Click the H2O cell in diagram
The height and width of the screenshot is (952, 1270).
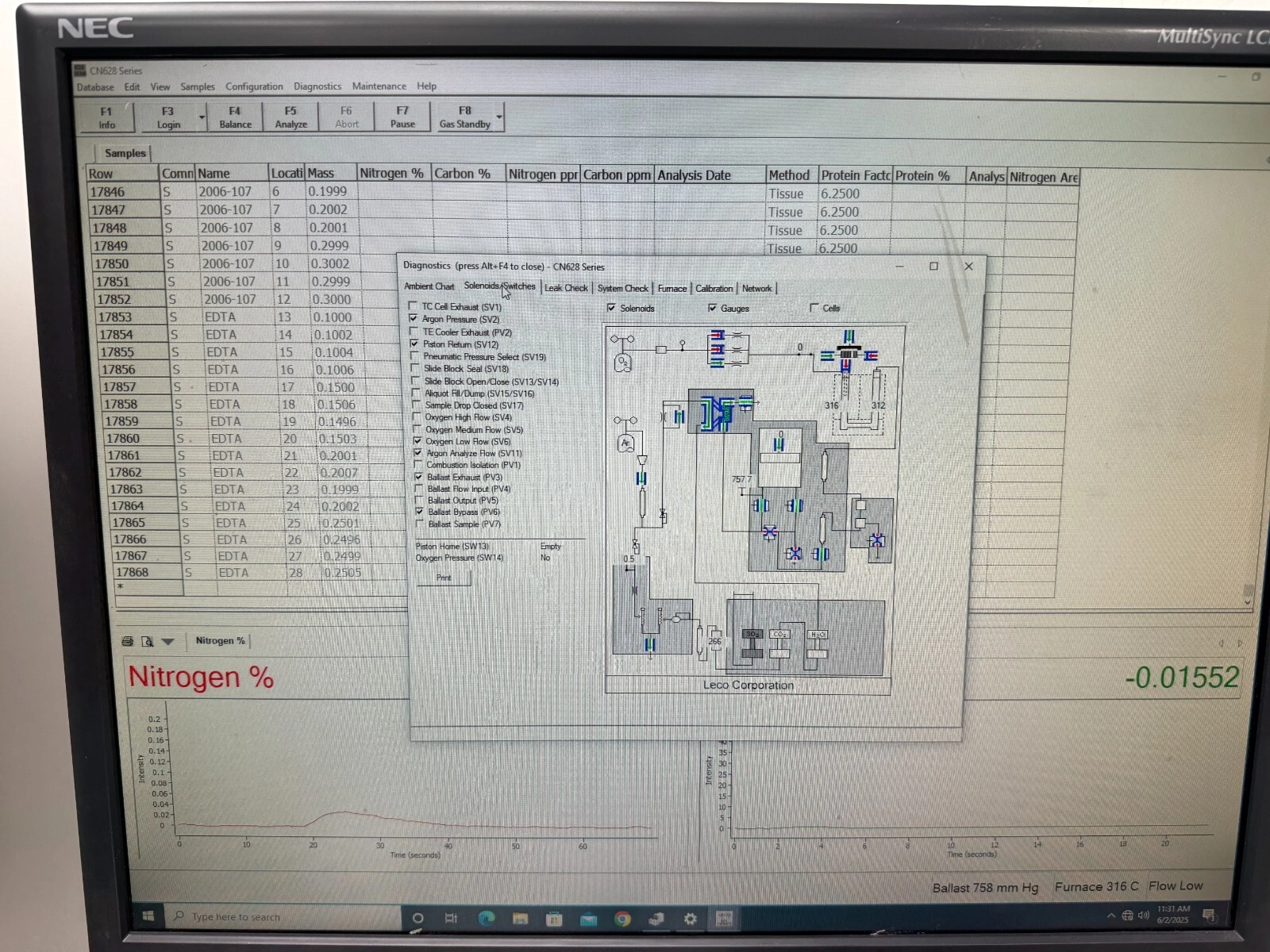pyautogui.click(x=818, y=635)
